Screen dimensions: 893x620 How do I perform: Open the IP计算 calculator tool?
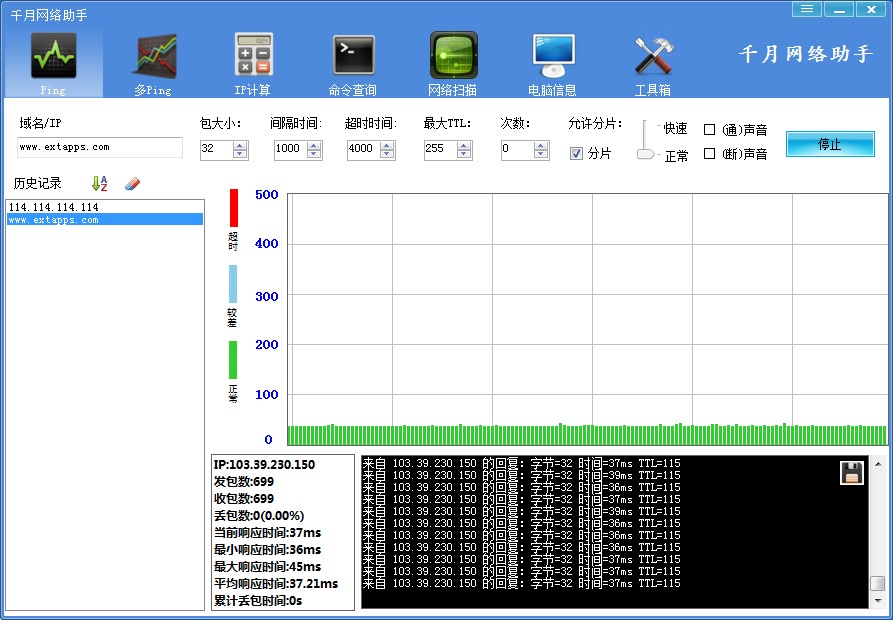pyautogui.click(x=253, y=63)
